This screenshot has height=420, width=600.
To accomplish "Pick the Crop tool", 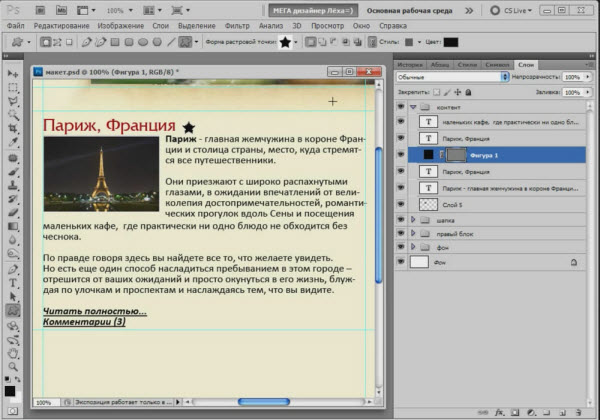I will [13, 130].
